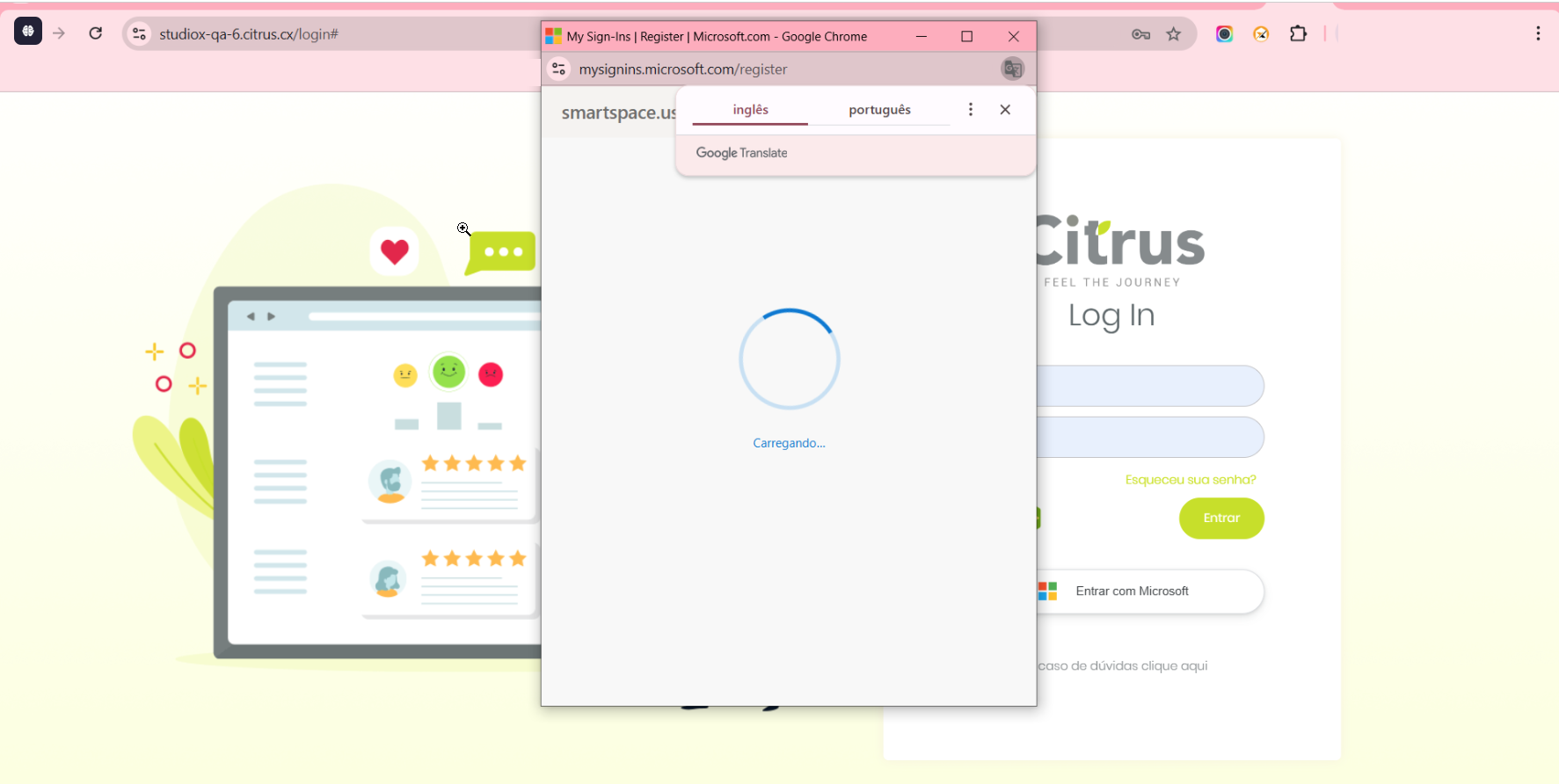Bookmark this page with the star icon
This screenshot has width=1559, height=784.
pos(1174,34)
